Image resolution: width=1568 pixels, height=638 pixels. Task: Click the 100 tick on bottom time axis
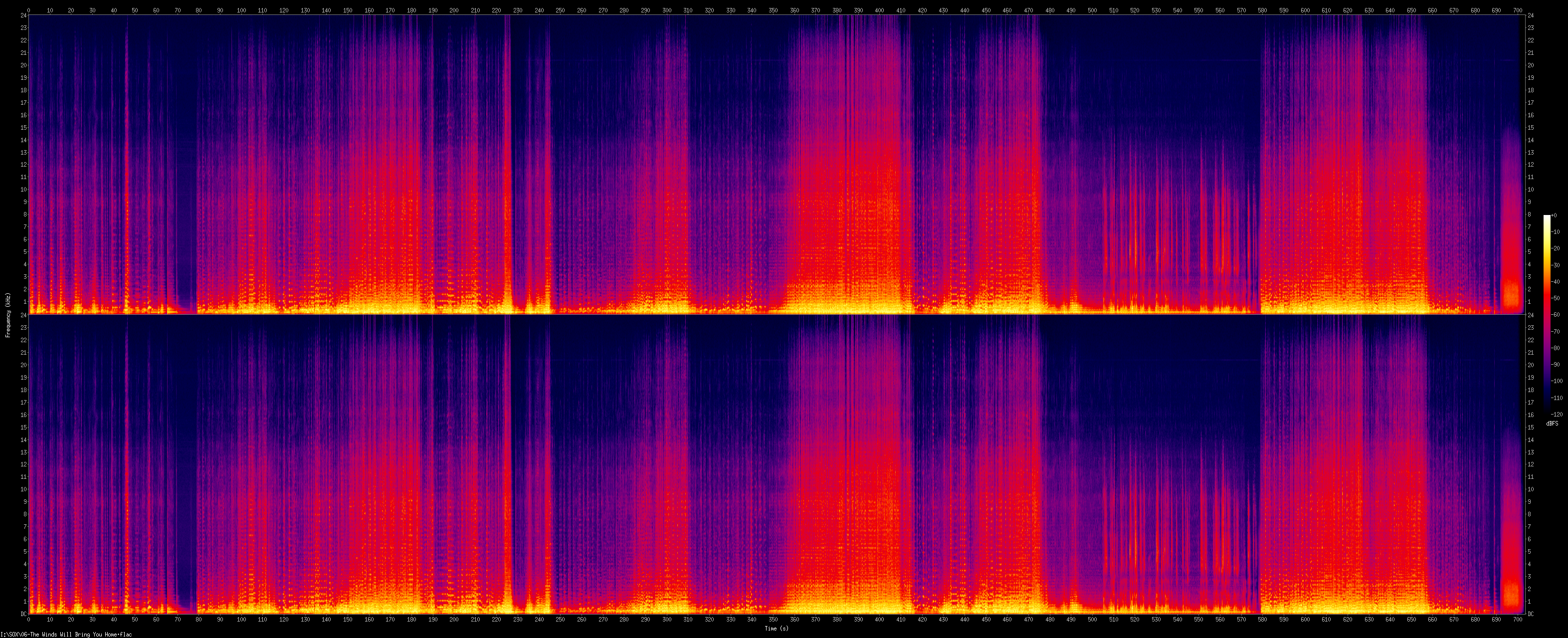tap(241, 619)
